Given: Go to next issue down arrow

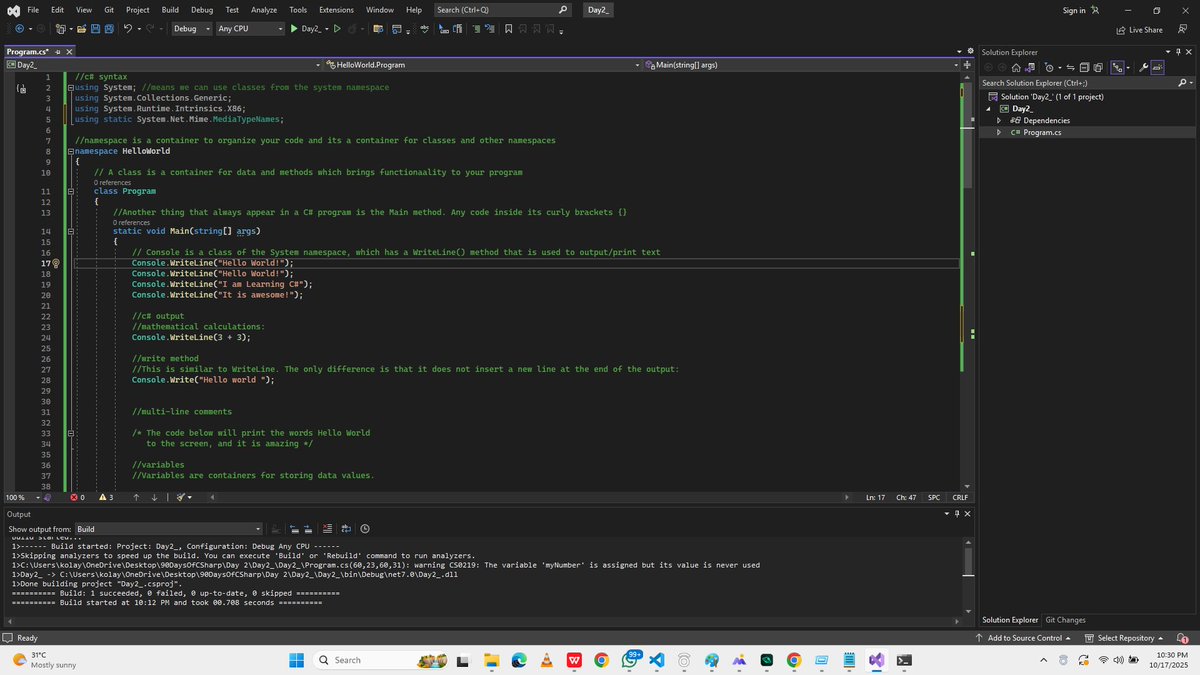Looking at the screenshot, I should 154,497.
